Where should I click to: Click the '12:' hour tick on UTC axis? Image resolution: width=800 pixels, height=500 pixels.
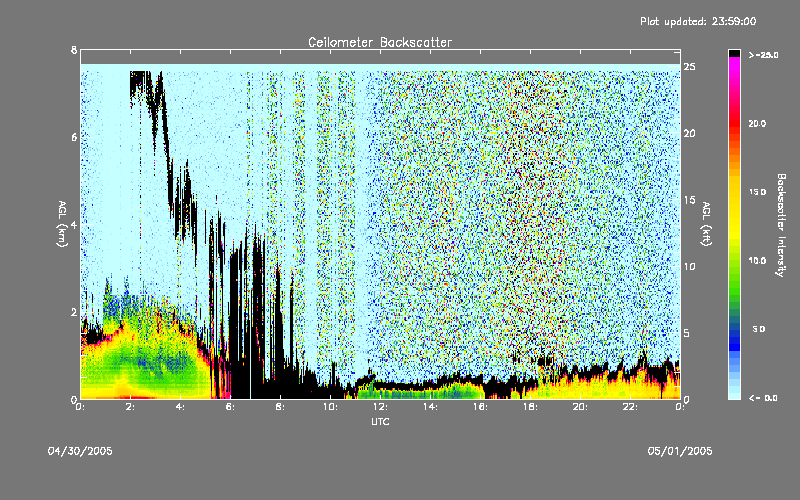pos(380,407)
